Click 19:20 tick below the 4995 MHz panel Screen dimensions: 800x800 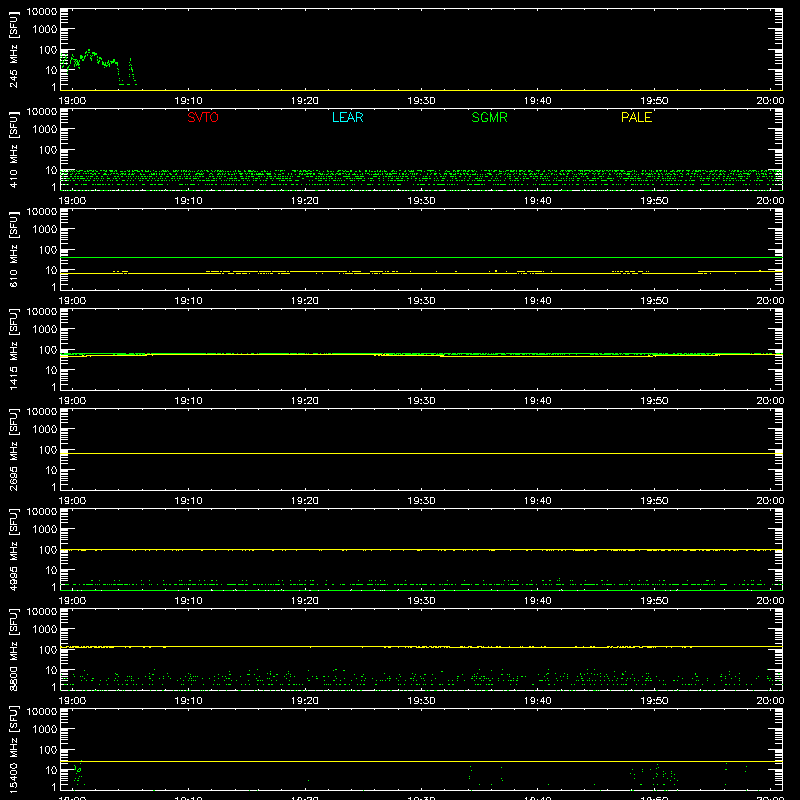coord(305,601)
